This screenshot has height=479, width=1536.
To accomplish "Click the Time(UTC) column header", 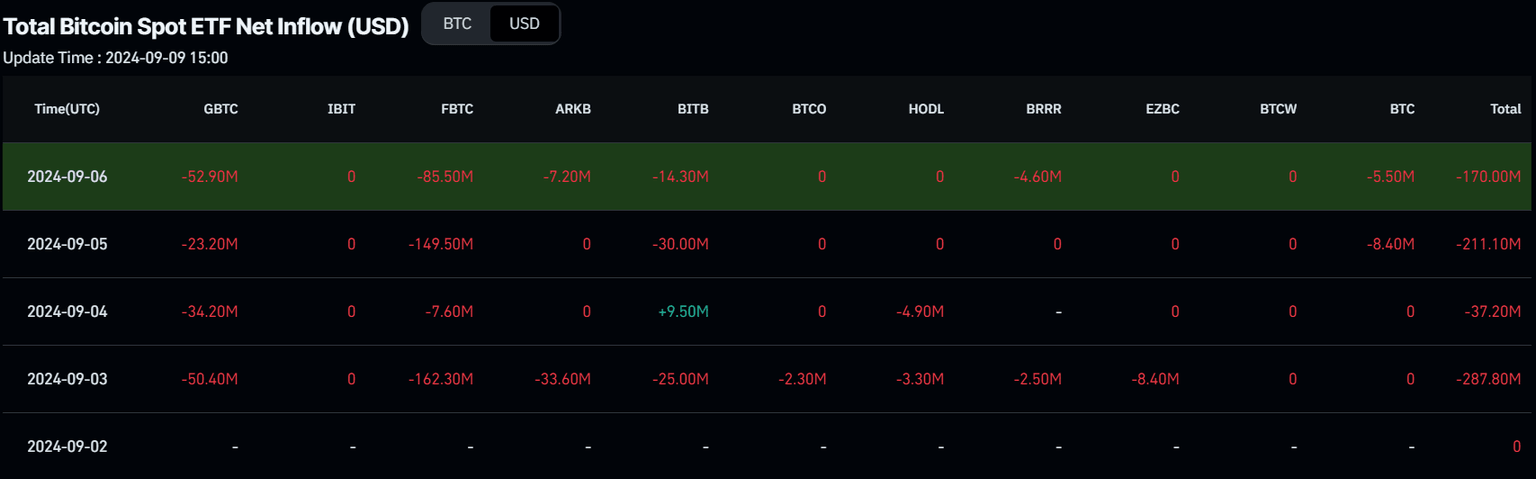I will [x=67, y=109].
